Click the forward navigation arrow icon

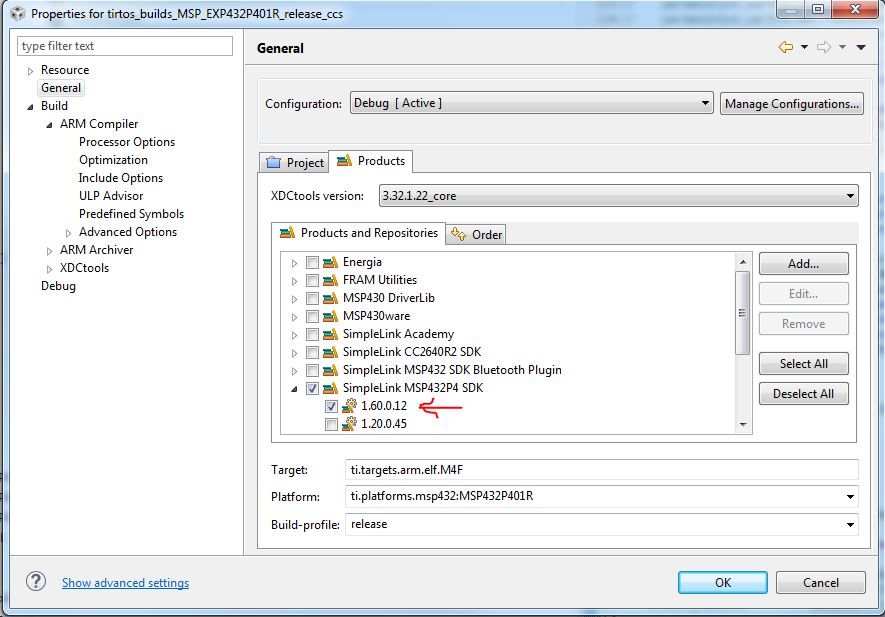point(824,47)
